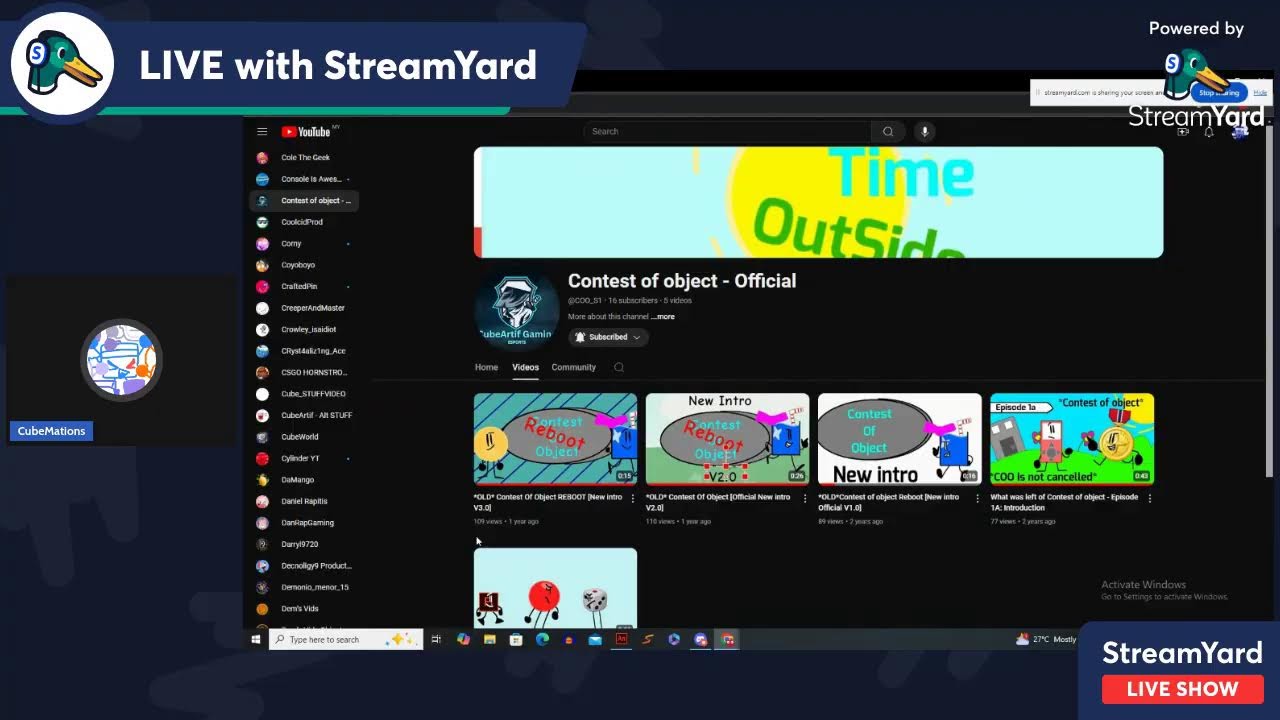Image resolution: width=1280 pixels, height=720 pixels.
Task: Select the Videos tab
Action: pyautogui.click(x=525, y=367)
